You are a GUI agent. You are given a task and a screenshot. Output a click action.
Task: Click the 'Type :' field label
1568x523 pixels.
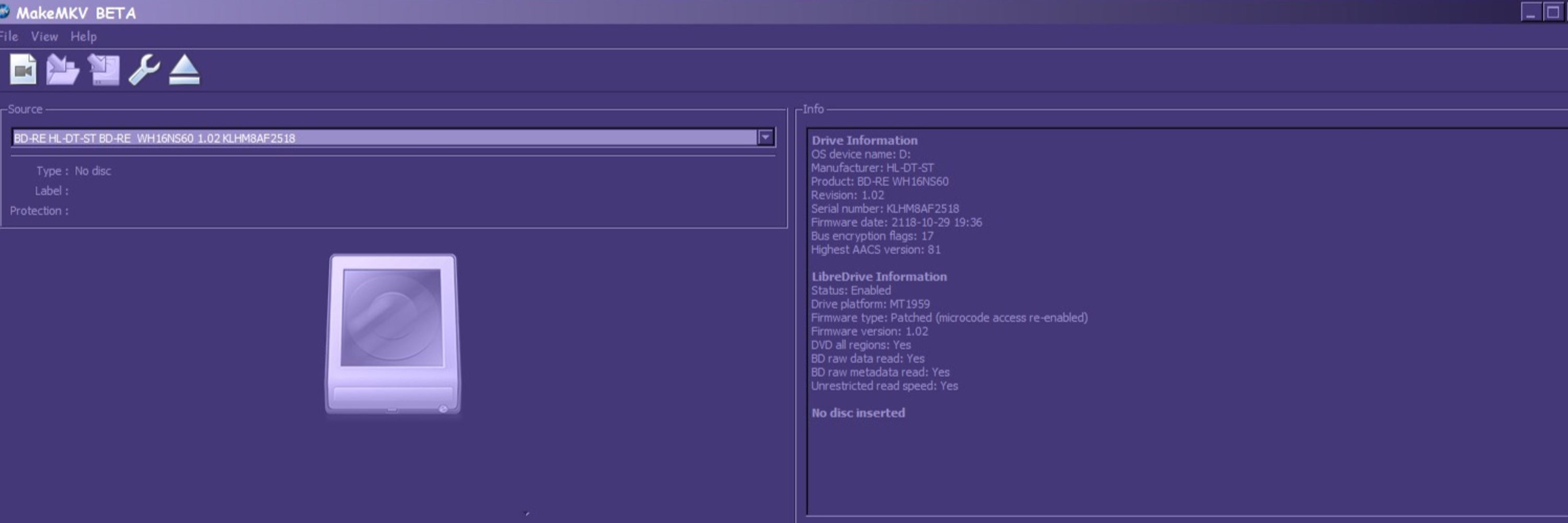point(52,171)
